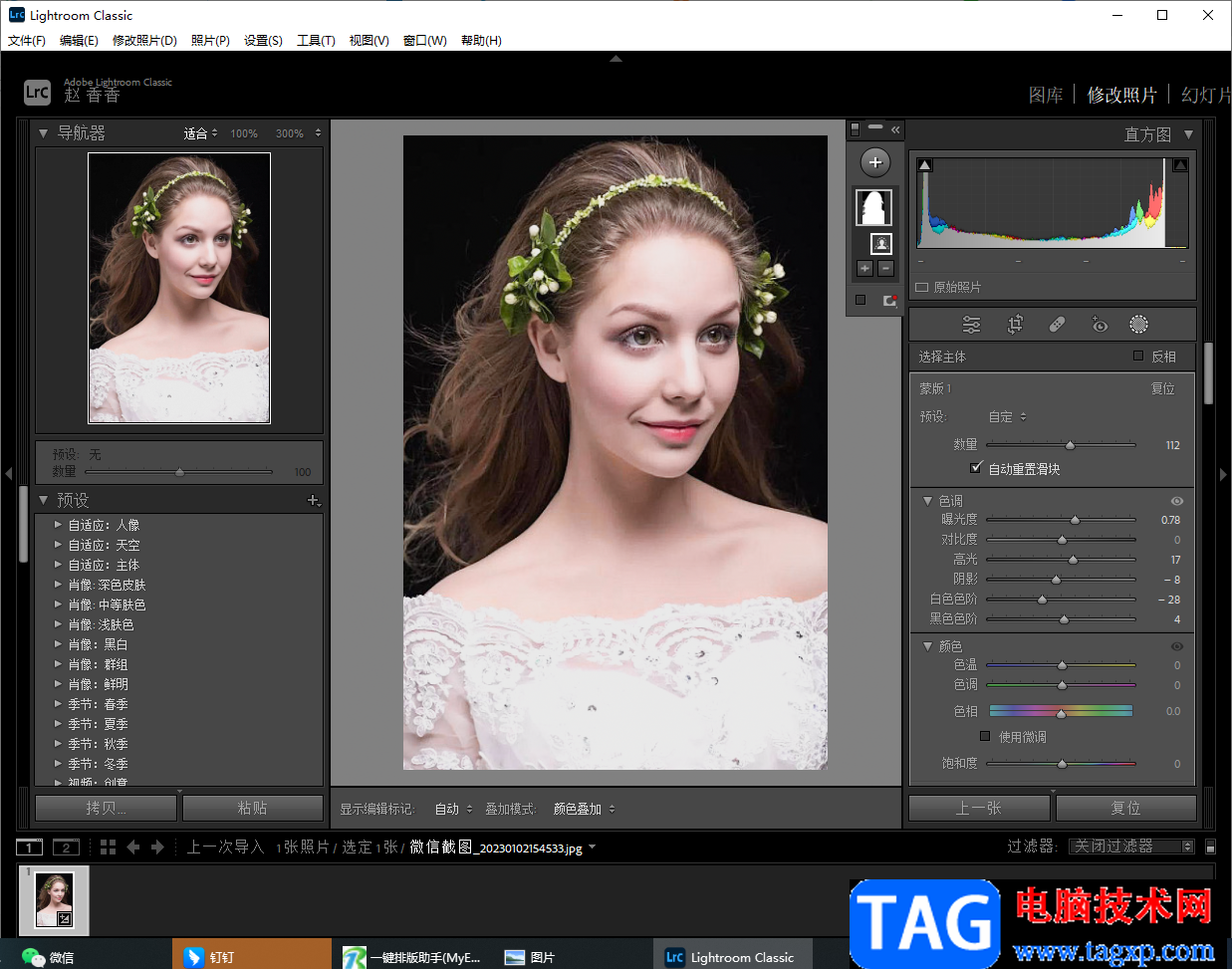Image resolution: width=1232 pixels, height=969 pixels.
Task: Add a new preset with the plus icon
Action: tap(313, 500)
